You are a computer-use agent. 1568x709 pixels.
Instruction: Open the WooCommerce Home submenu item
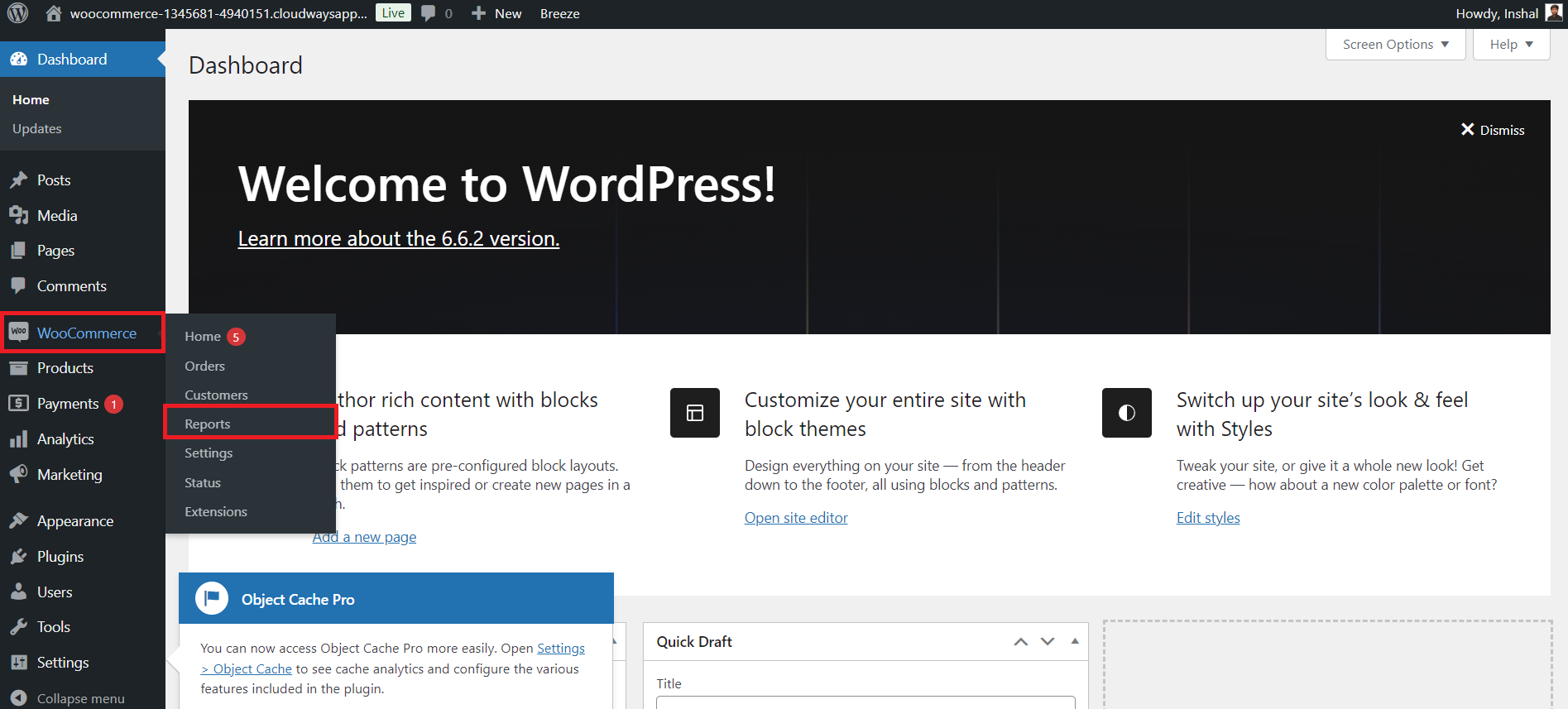(203, 337)
